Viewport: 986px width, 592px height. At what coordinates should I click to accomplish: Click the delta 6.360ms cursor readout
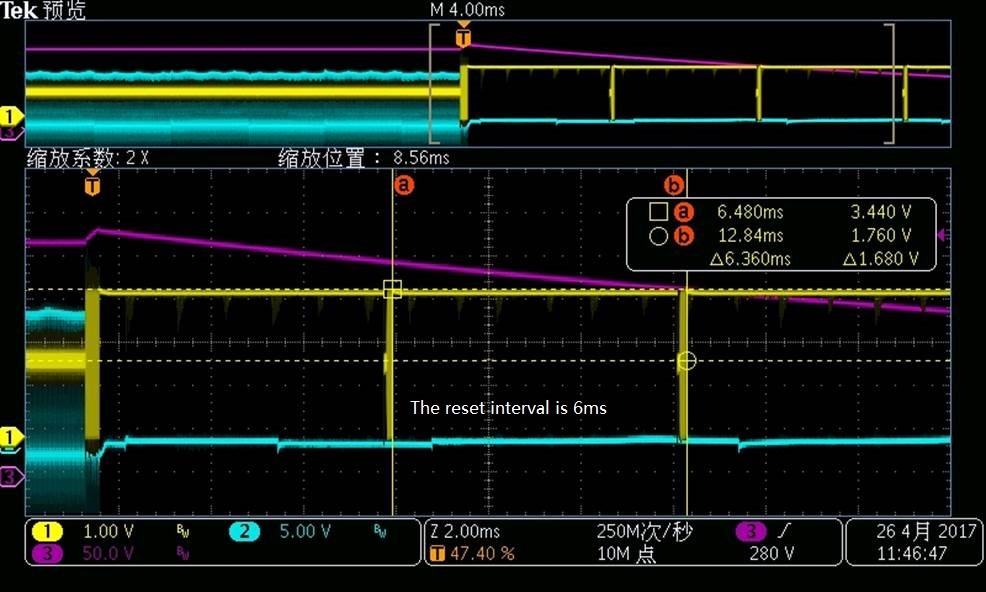pos(750,259)
